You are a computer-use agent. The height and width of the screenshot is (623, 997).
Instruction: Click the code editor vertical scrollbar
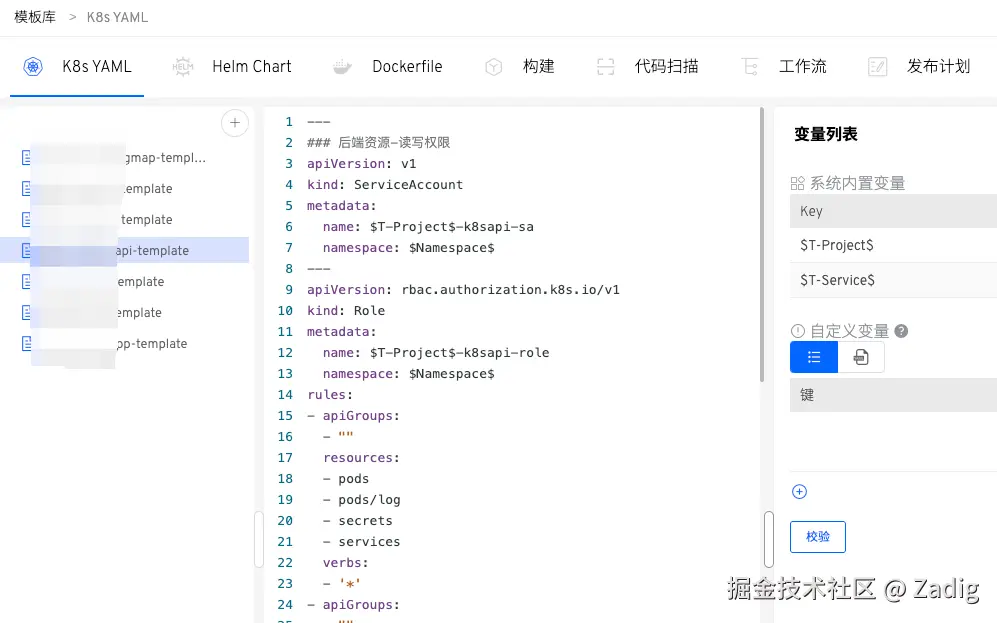click(762, 245)
